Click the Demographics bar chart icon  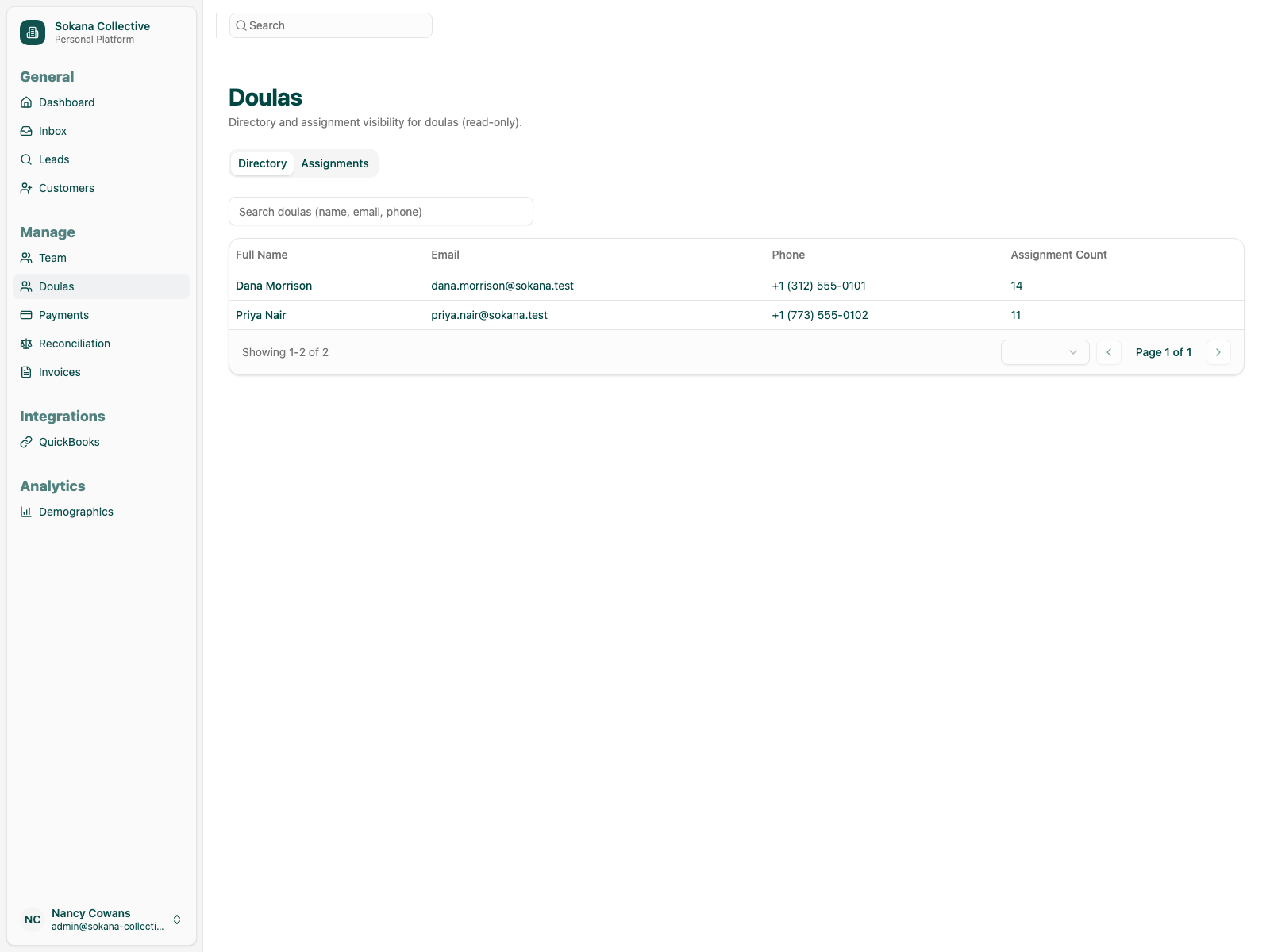click(x=26, y=512)
